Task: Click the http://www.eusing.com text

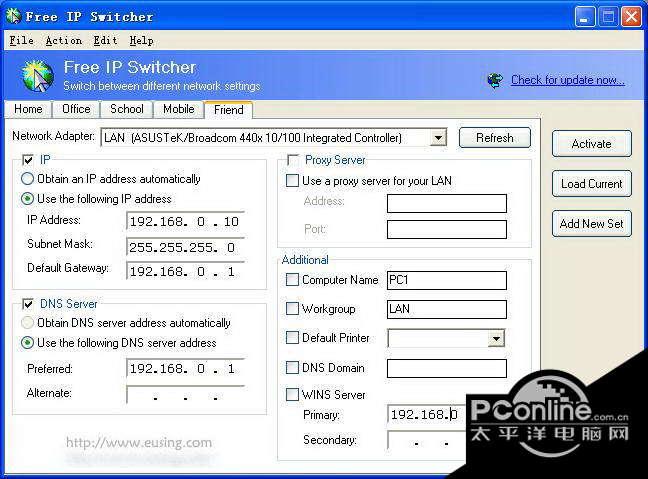Action: pyautogui.click(x=139, y=443)
